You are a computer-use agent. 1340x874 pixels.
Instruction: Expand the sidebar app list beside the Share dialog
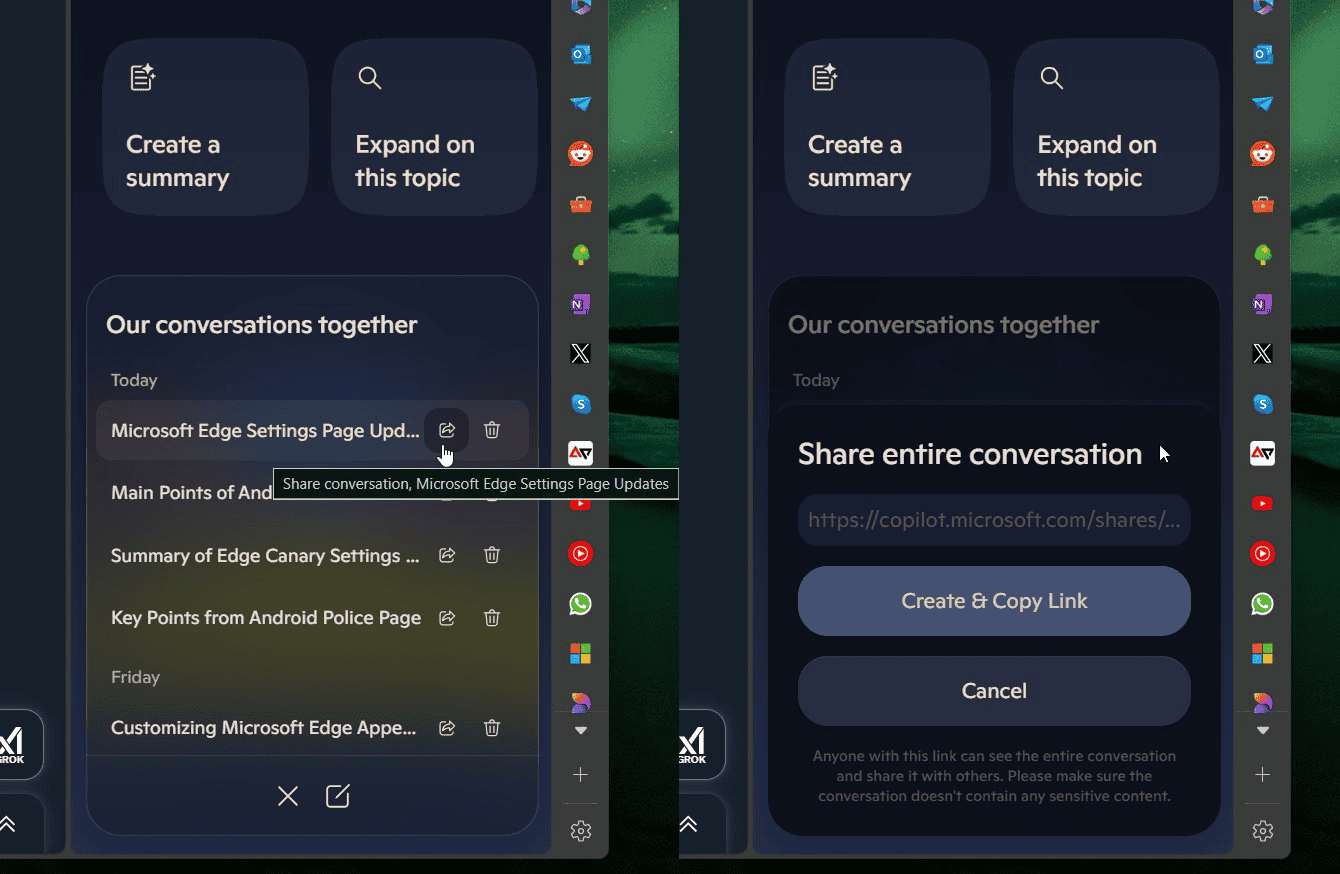(1263, 731)
